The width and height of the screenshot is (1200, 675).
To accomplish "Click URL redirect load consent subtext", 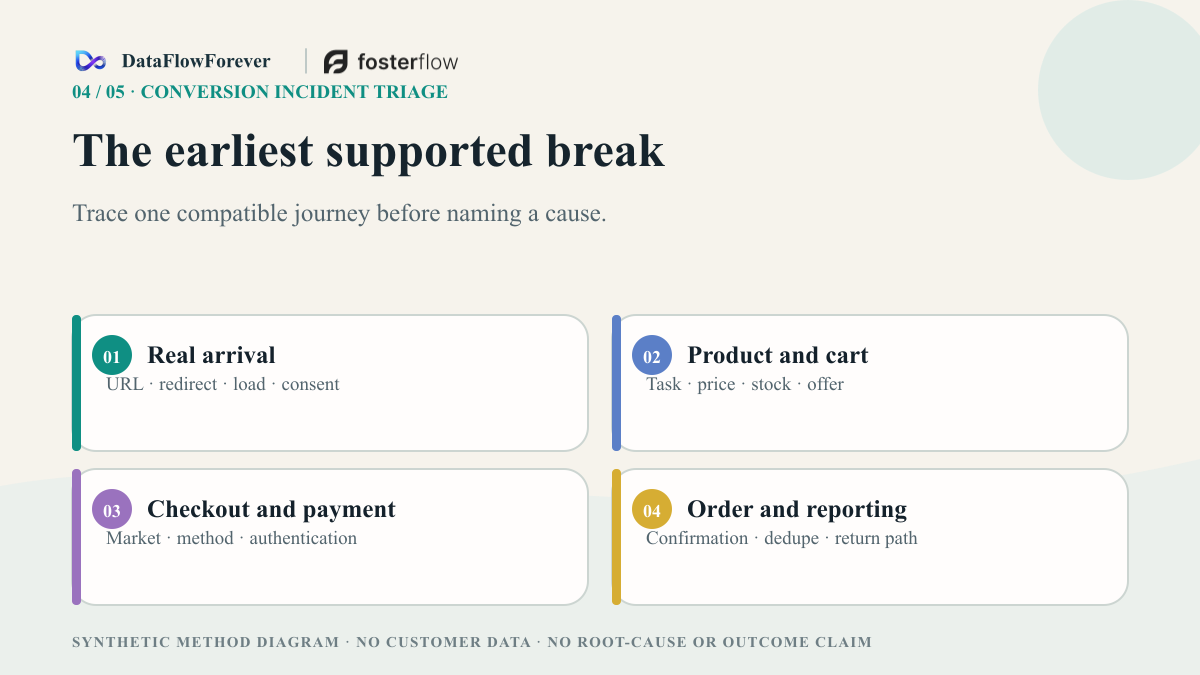I will (223, 384).
